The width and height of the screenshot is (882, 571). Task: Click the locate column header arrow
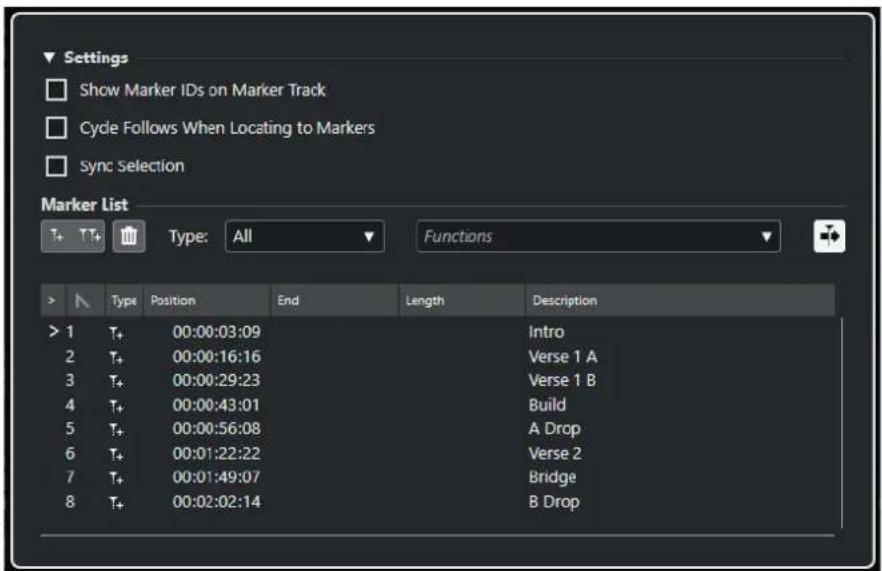(52, 300)
